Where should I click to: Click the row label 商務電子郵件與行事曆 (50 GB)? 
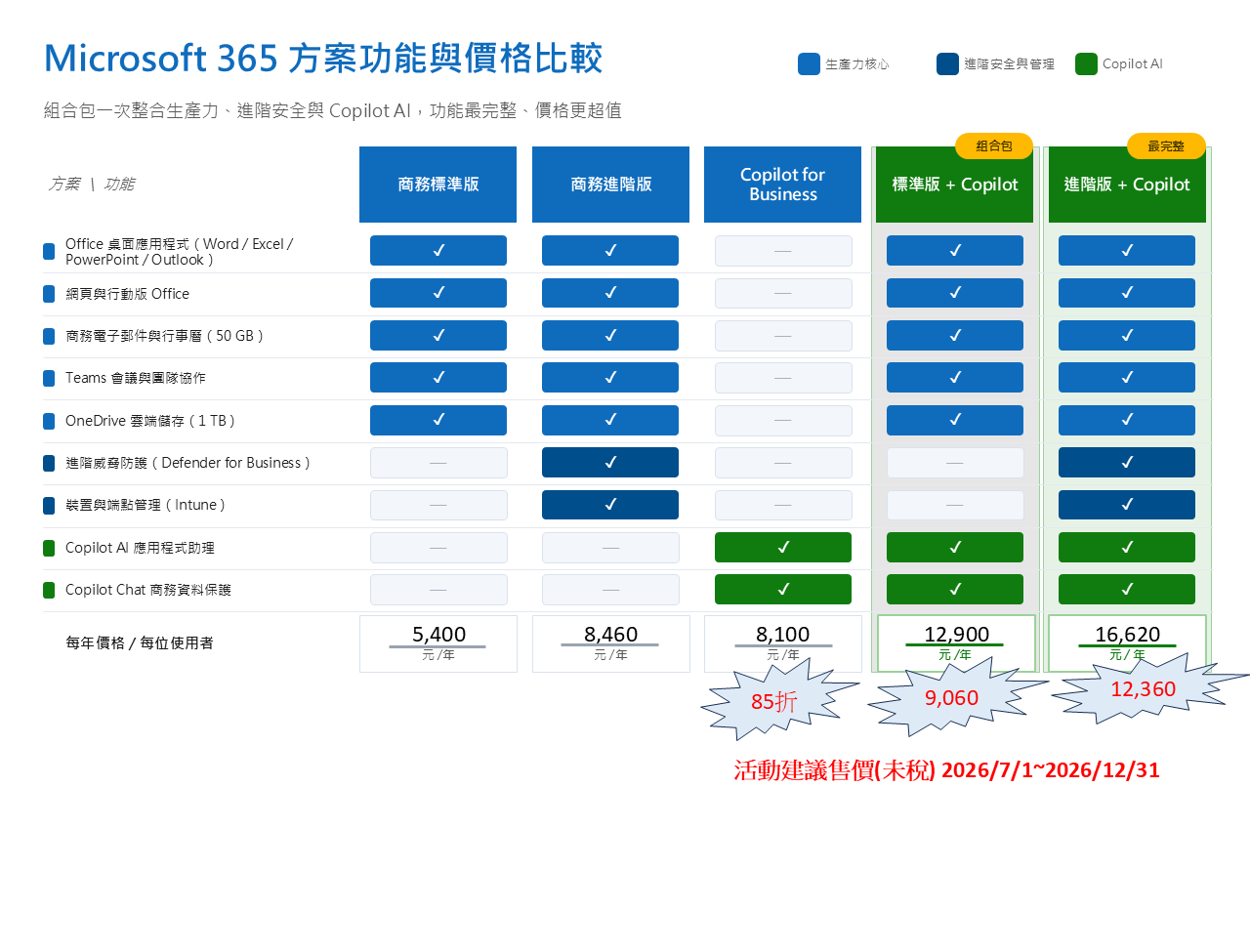point(164,336)
